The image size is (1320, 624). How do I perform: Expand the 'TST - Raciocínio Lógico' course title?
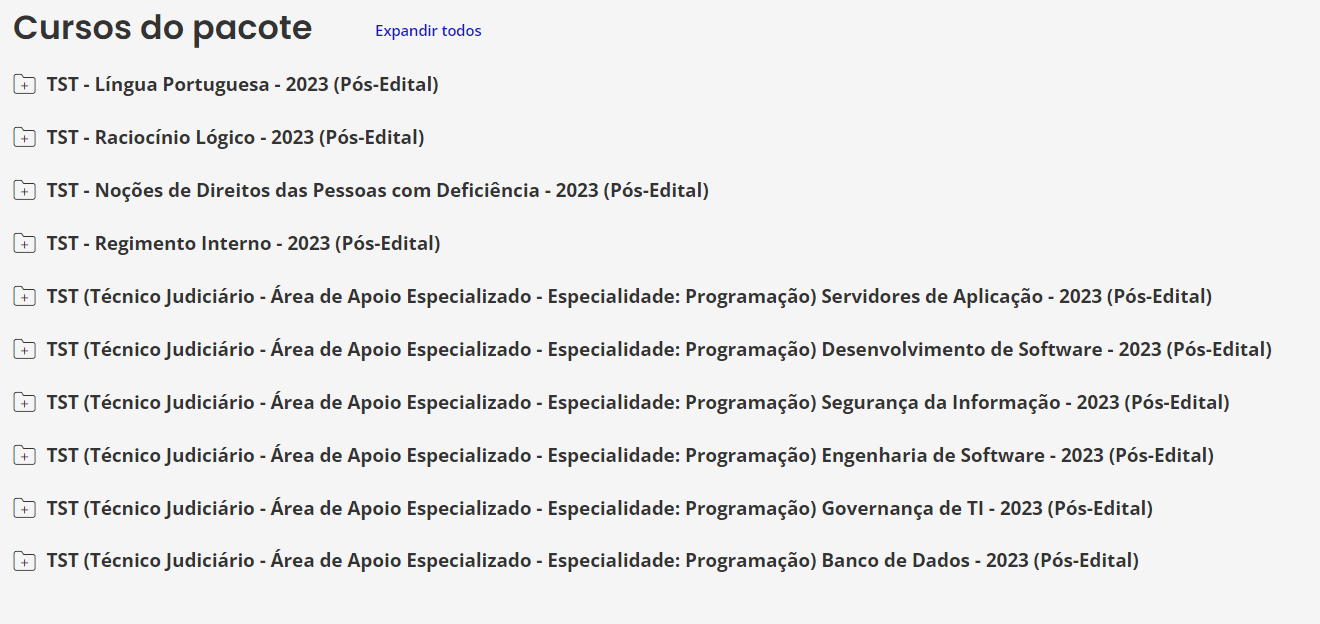[x=235, y=138]
